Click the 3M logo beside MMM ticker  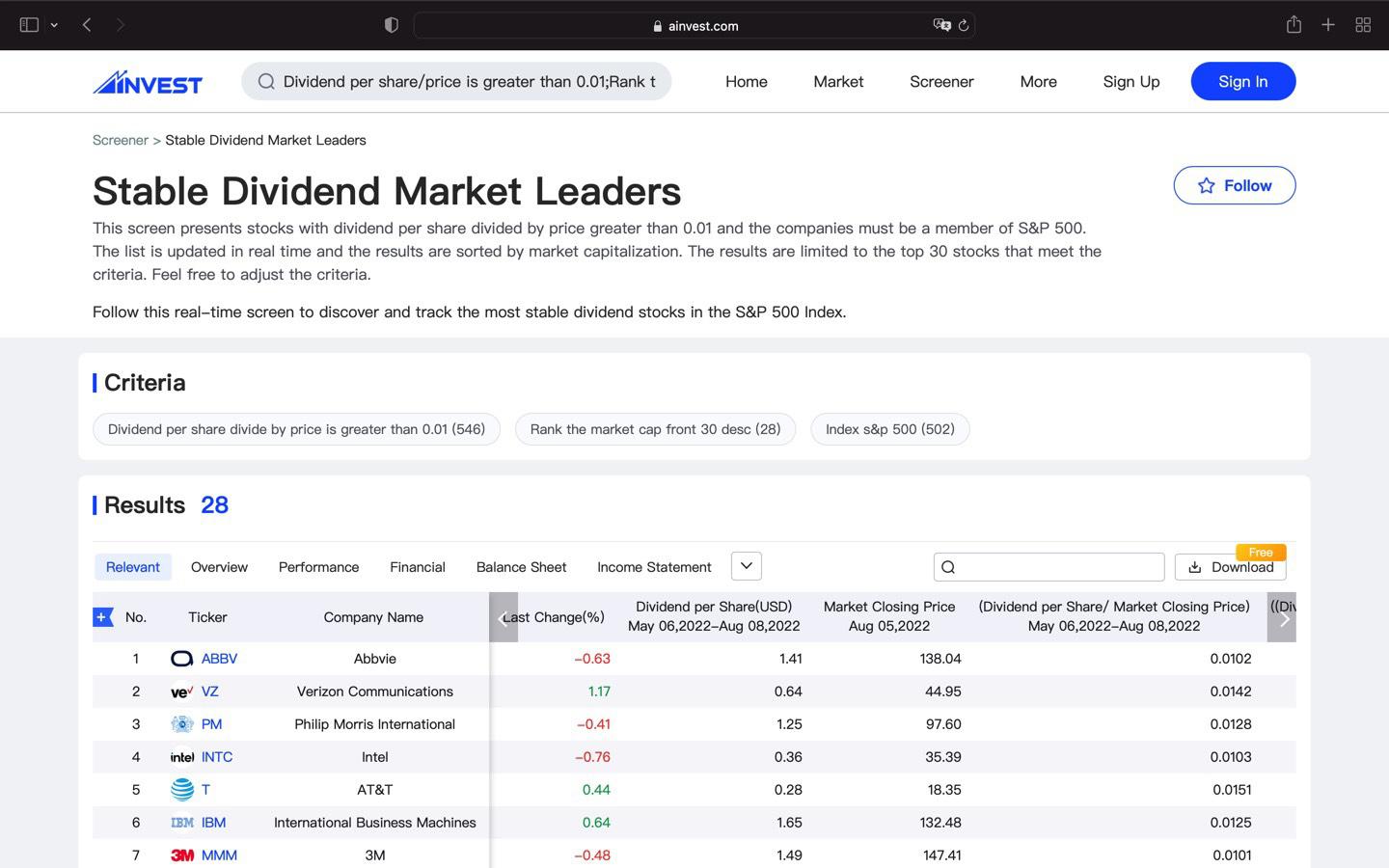(181, 855)
